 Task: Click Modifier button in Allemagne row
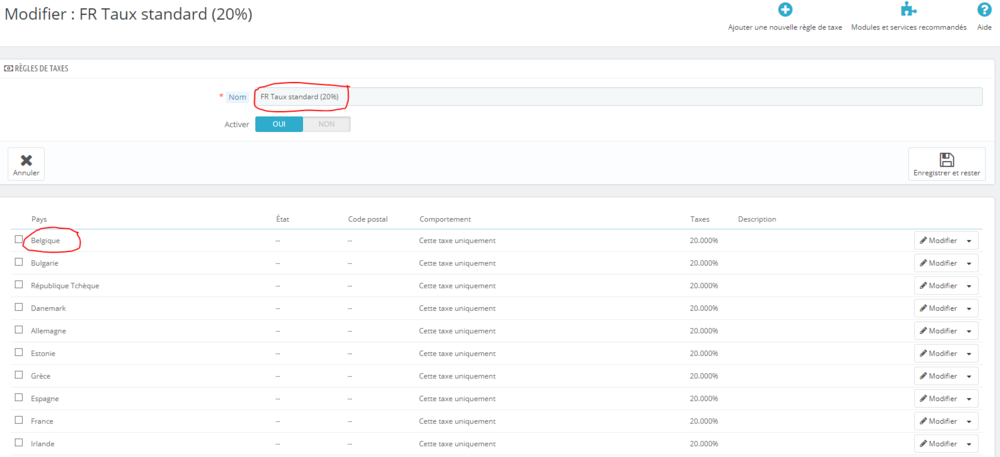[x=938, y=331]
